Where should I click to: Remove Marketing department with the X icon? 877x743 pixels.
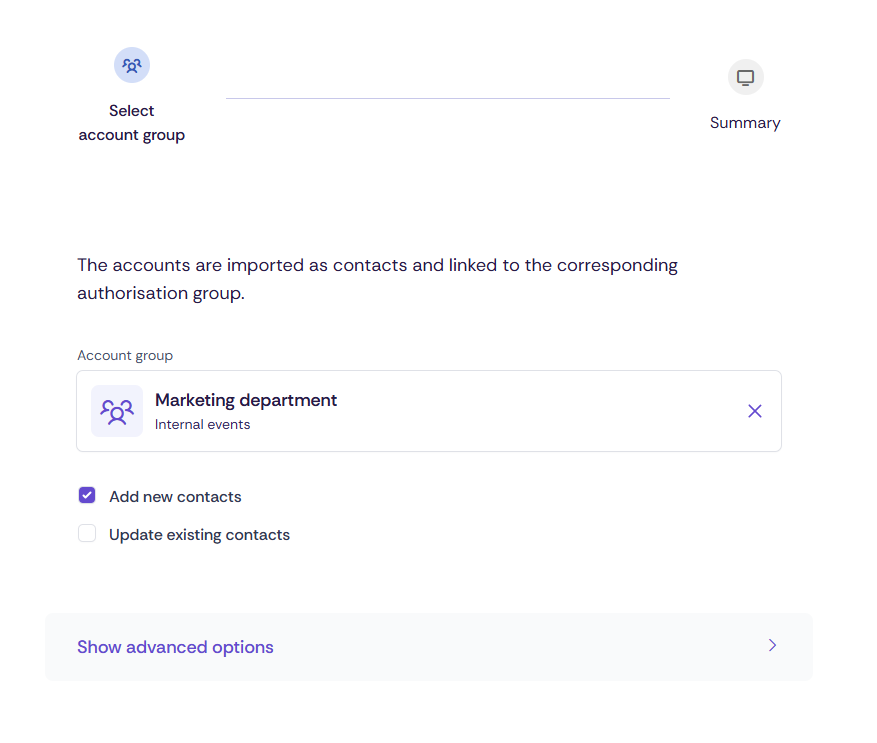click(x=755, y=410)
